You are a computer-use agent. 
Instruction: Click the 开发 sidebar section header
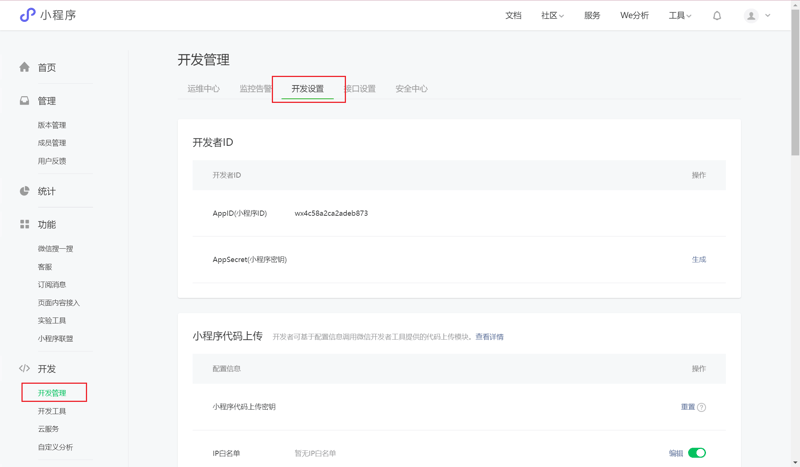point(47,368)
